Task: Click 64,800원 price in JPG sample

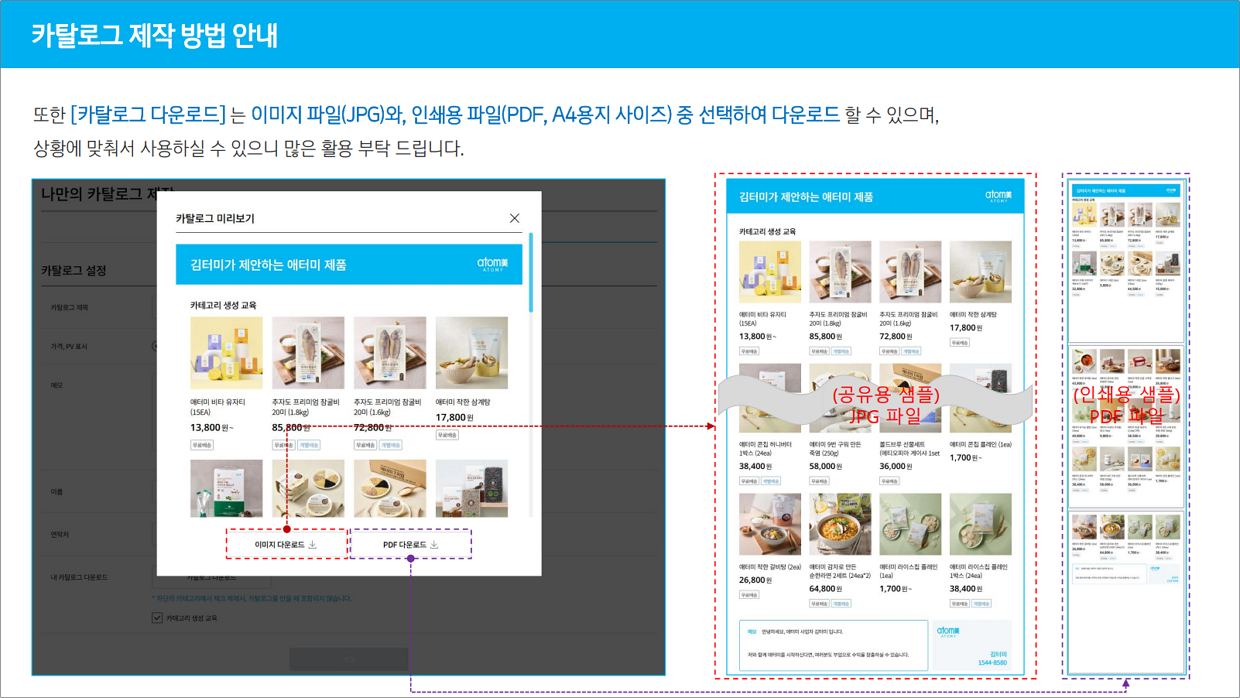Action: pyautogui.click(x=825, y=589)
